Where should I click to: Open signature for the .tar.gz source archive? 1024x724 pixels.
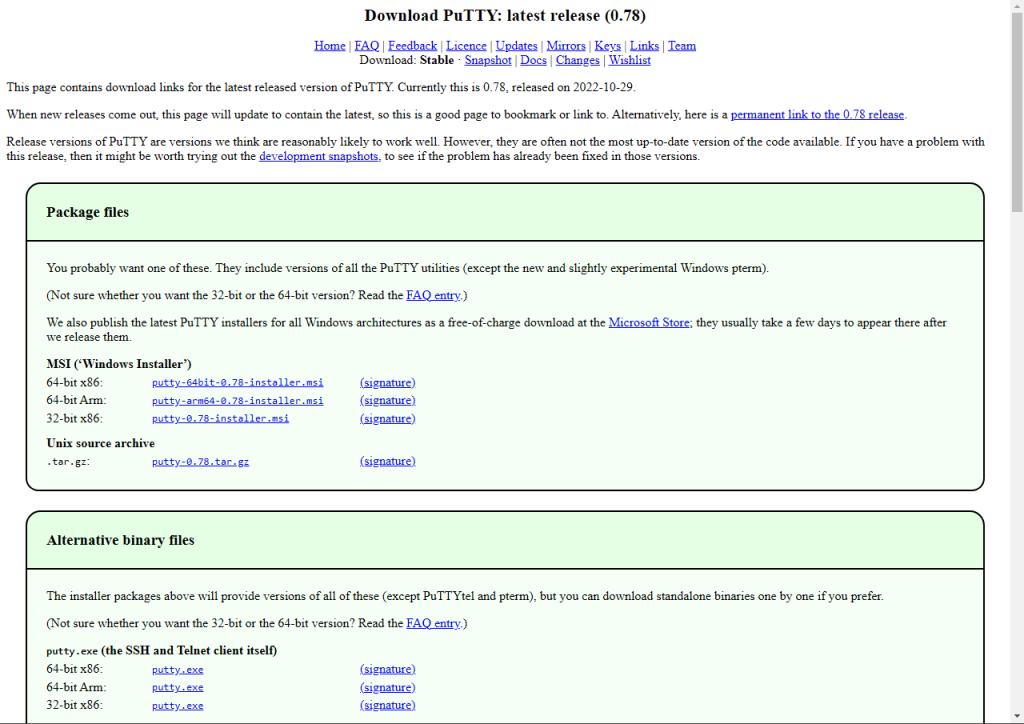387,461
